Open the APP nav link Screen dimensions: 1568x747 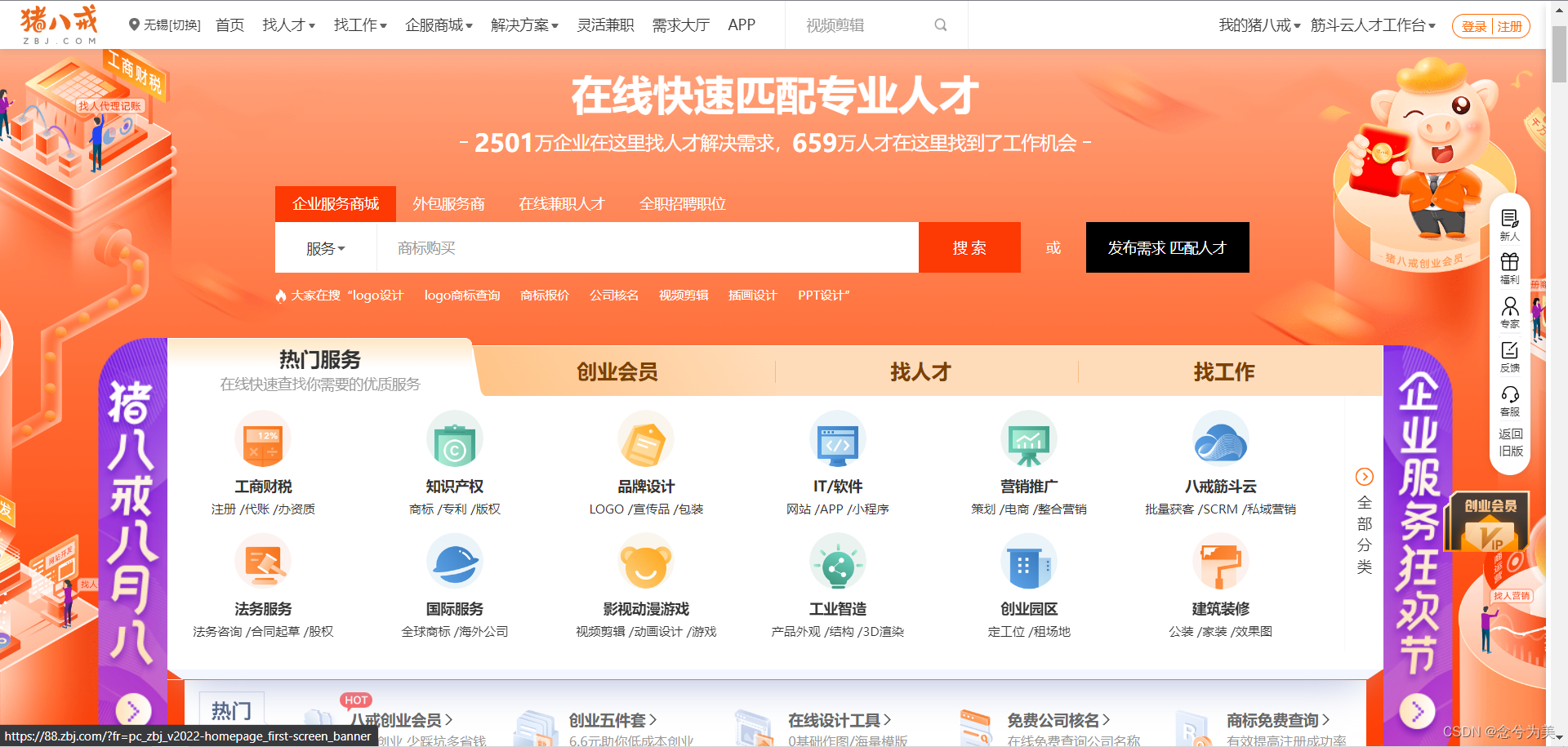pos(742,25)
